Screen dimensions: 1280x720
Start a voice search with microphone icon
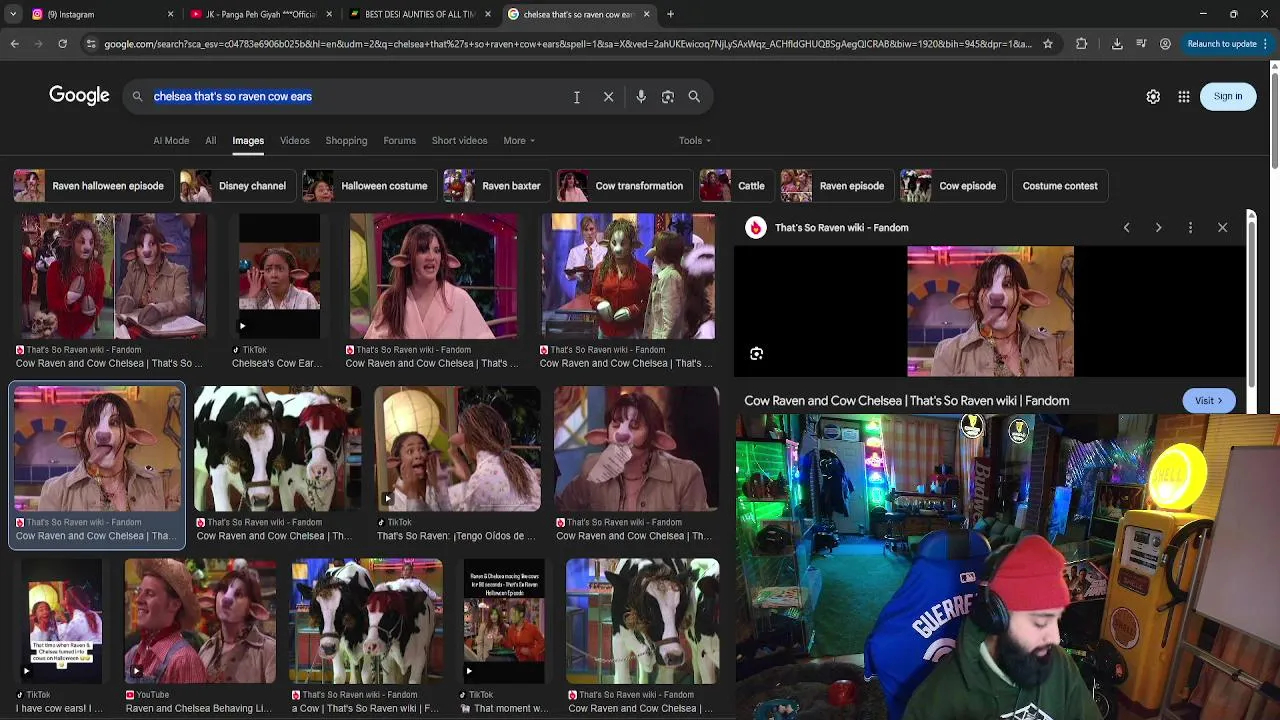[x=641, y=97]
